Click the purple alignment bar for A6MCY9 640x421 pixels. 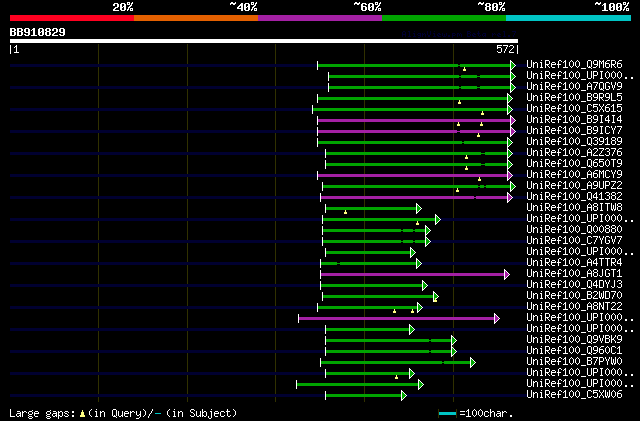tap(415, 176)
